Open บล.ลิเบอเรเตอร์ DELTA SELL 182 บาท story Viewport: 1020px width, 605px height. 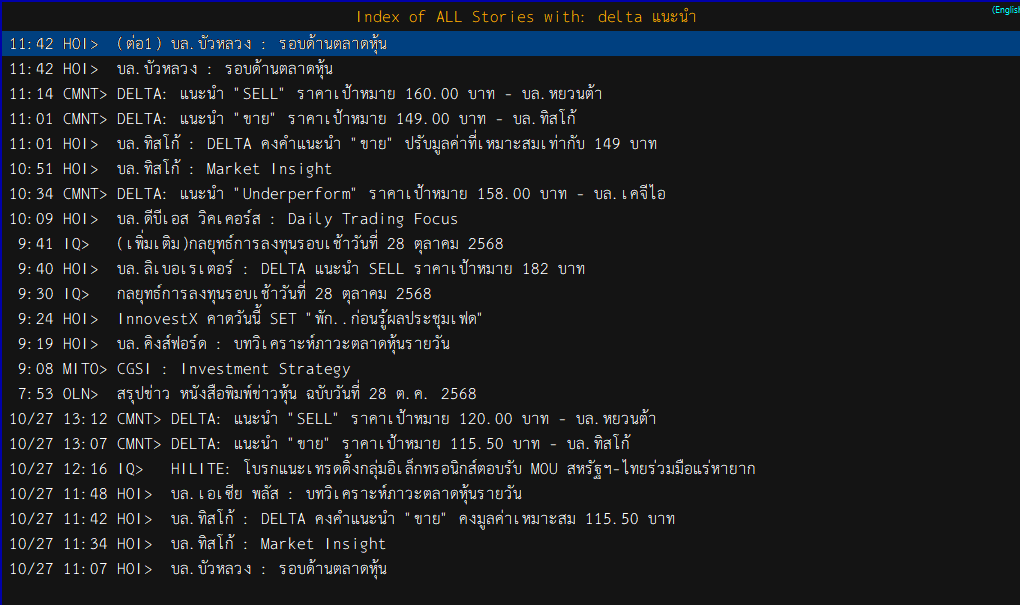[350, 269]
